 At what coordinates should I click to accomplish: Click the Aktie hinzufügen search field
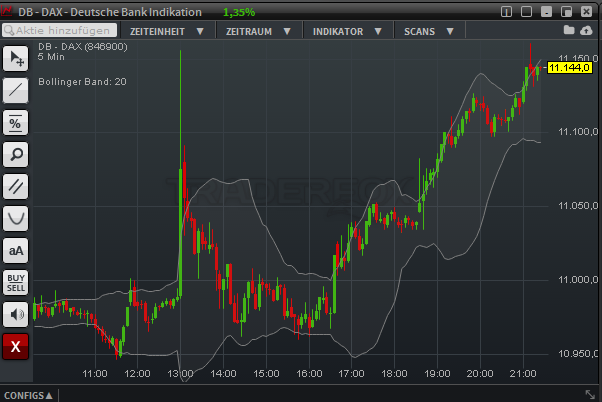[60, 30]
